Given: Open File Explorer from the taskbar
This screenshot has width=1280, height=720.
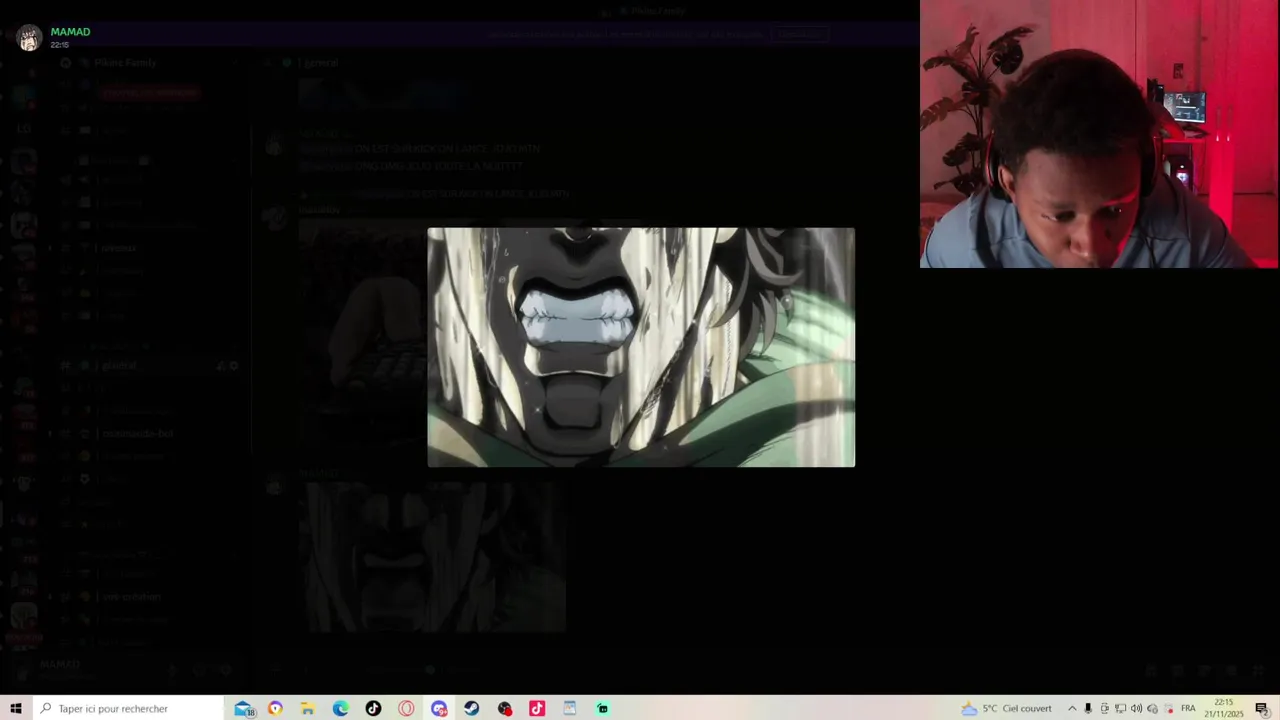Looking at the screenshot, I should [x=308, y=708].
